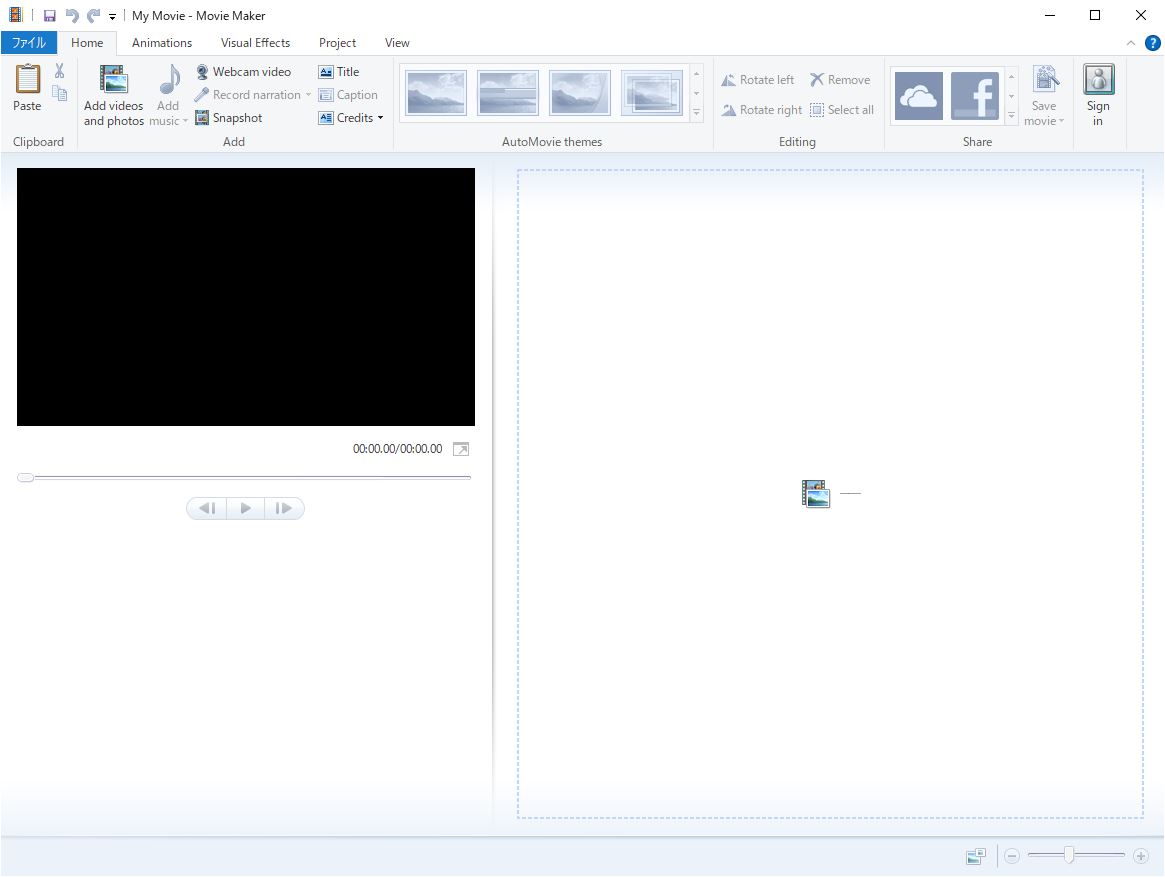Screen dimensions: 1165x877
Task: Step to previous frame
Action: pos(207,508)
